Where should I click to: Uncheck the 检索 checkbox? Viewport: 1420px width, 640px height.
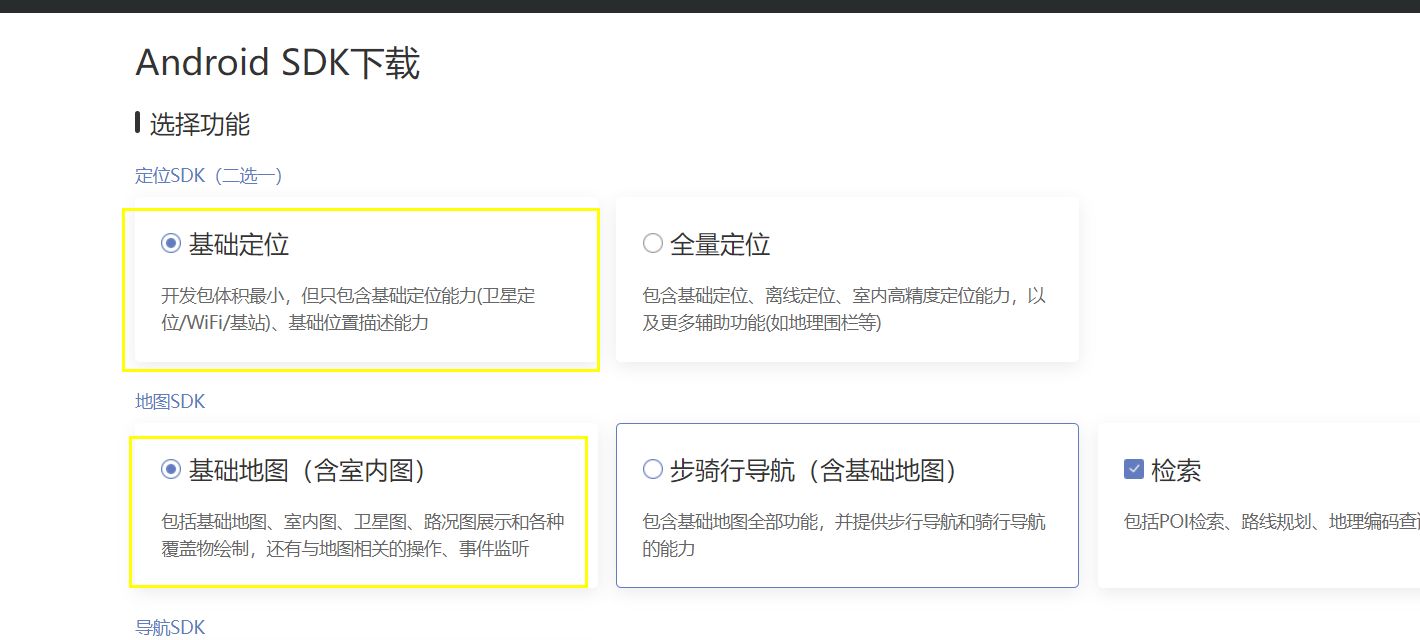point(1134,470)
